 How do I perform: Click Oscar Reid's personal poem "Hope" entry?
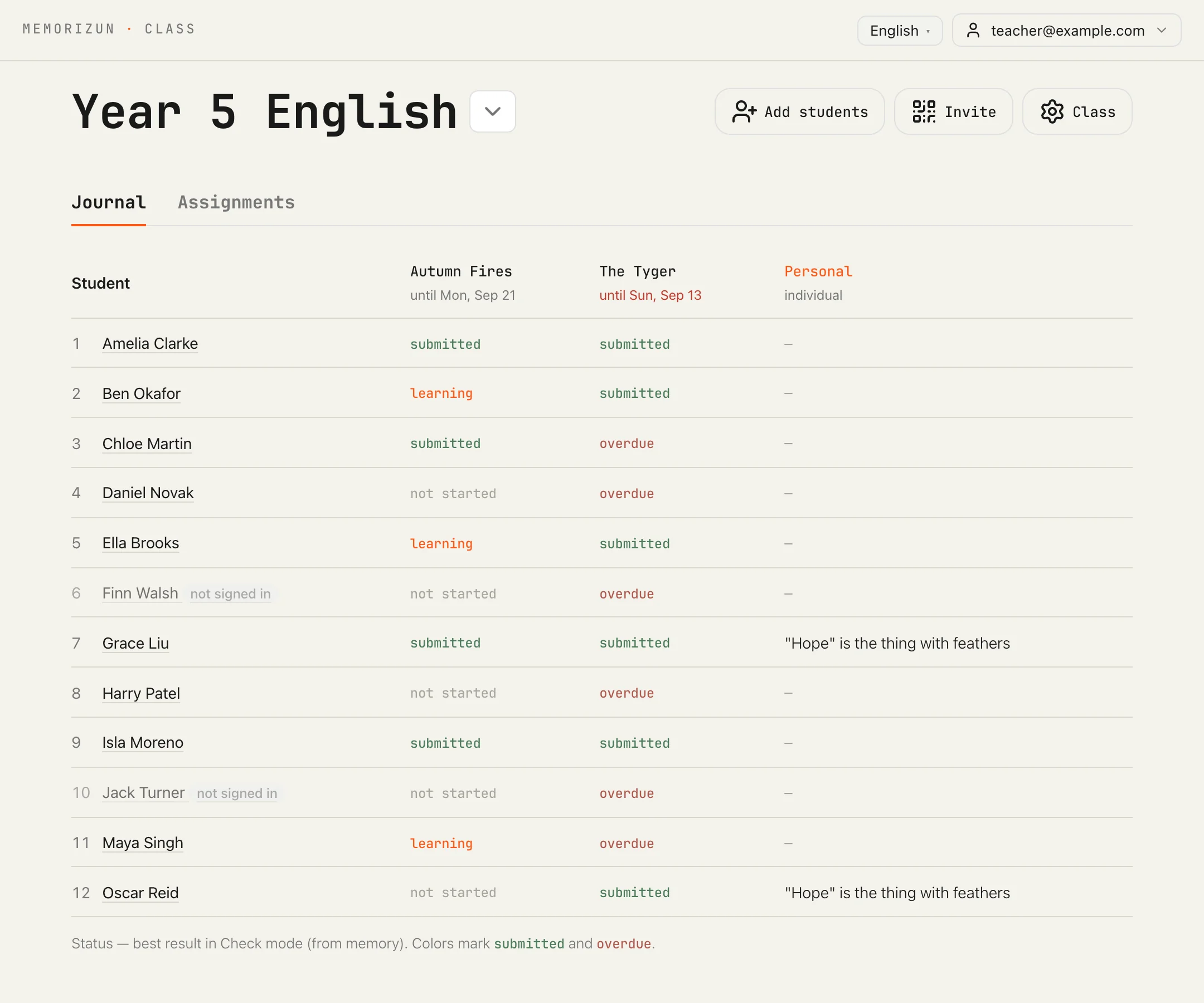pos(897,893)
